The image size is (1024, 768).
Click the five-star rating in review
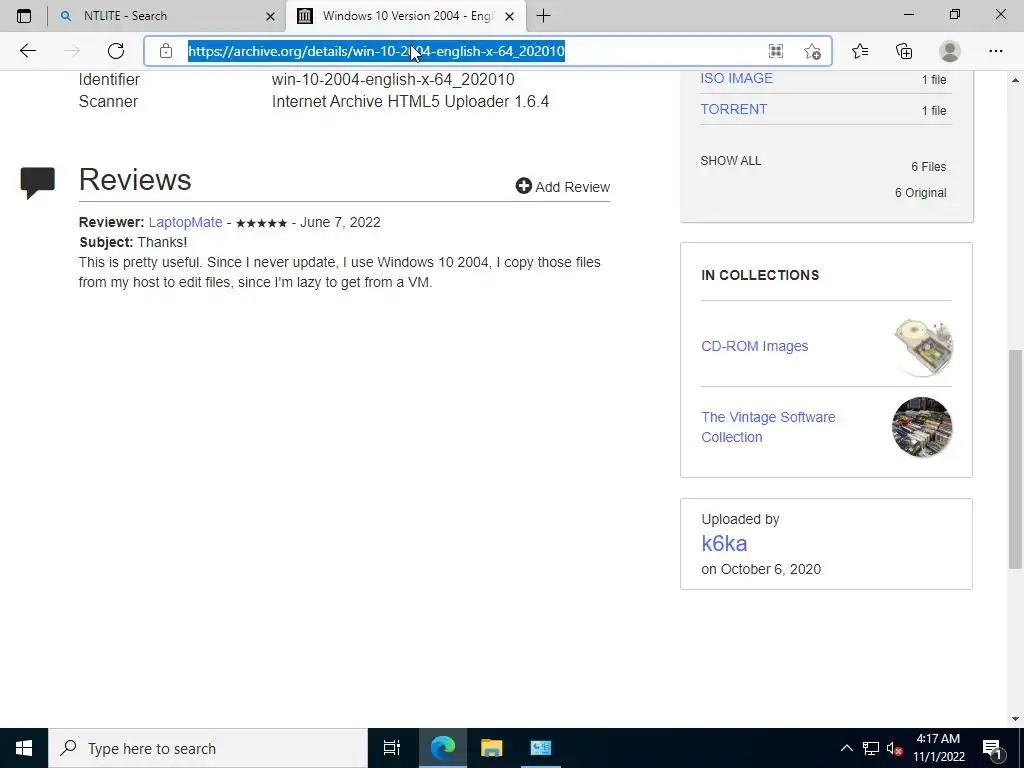click(x=261, y=223)
